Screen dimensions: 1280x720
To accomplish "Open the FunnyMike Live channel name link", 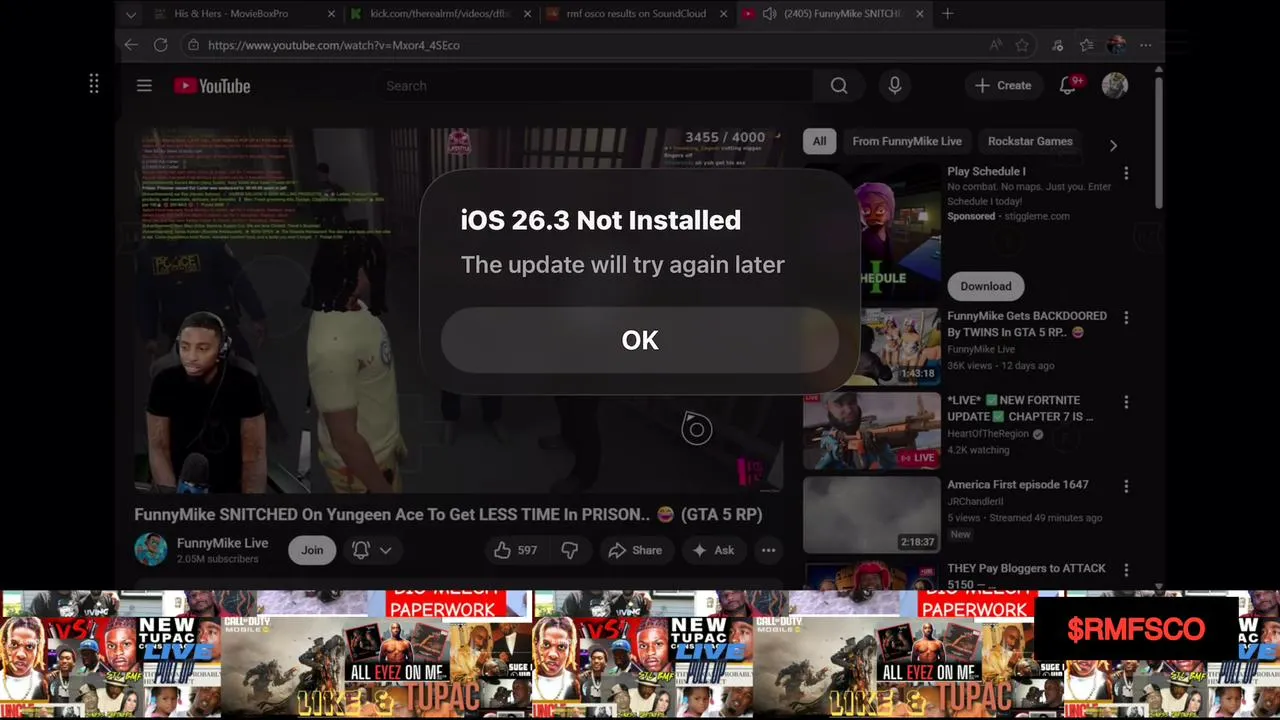I will (222, 543).
